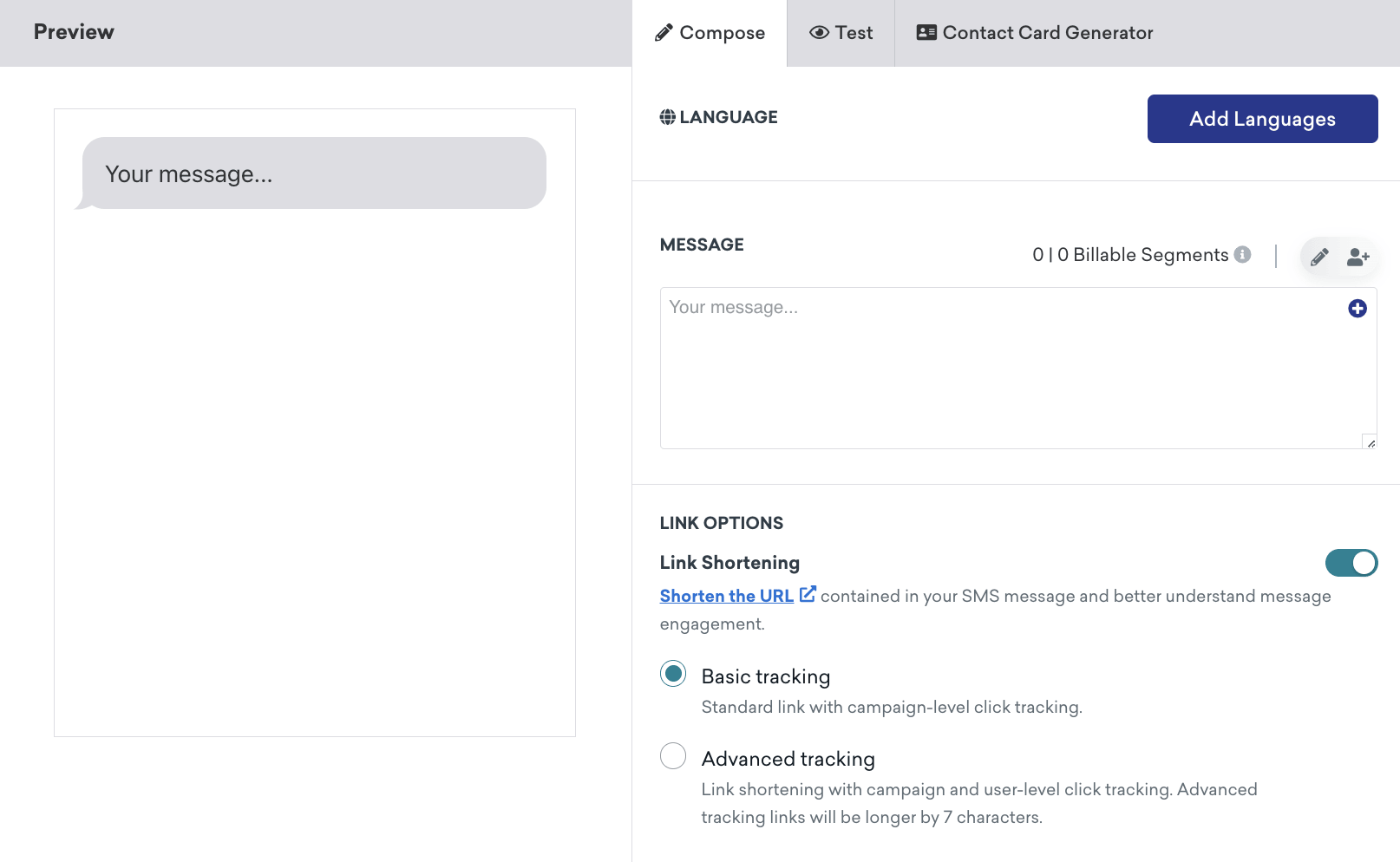Click inside the Your message text area
Viewport: 1400px width, 862px height.
(x=954, y=364)
